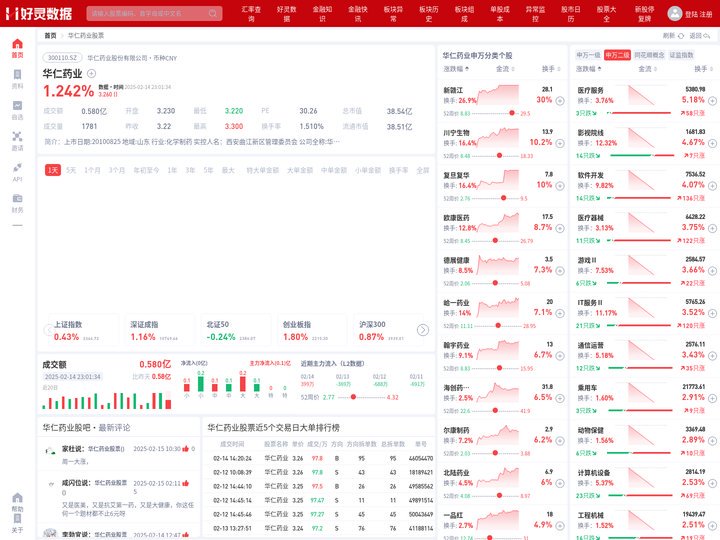Open the 上证指数 index card
Image resolution: width=720 pixels, height=540 pixels.
83,330
